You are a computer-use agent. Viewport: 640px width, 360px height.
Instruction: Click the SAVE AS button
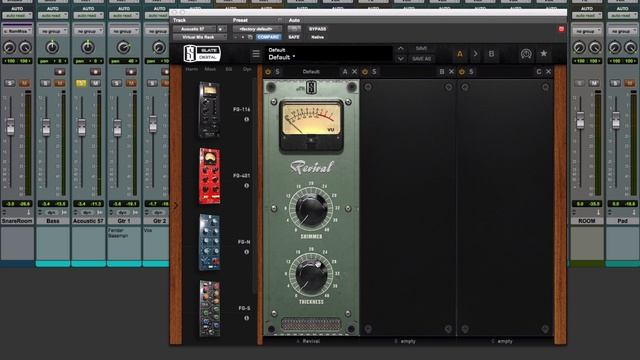pos(421,59)
